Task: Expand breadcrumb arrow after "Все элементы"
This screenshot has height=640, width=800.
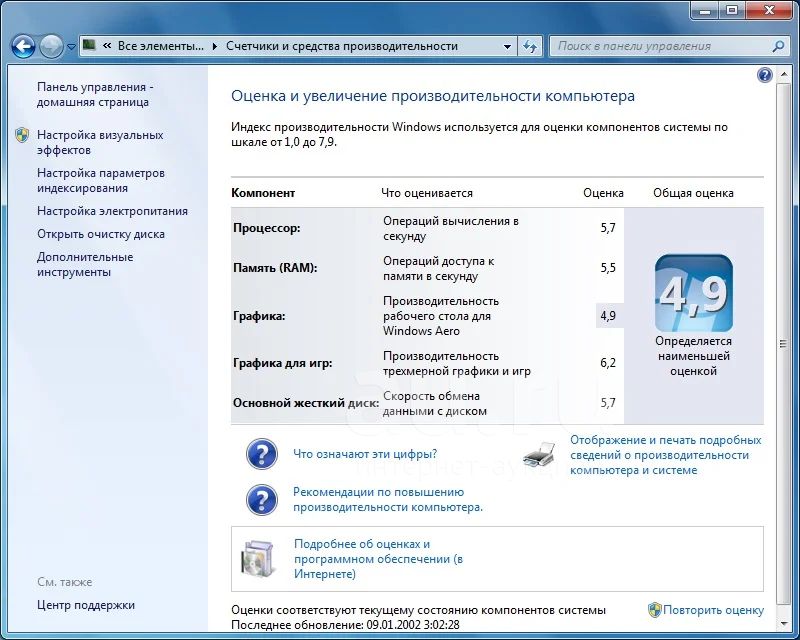Action: tap(215, 46)
